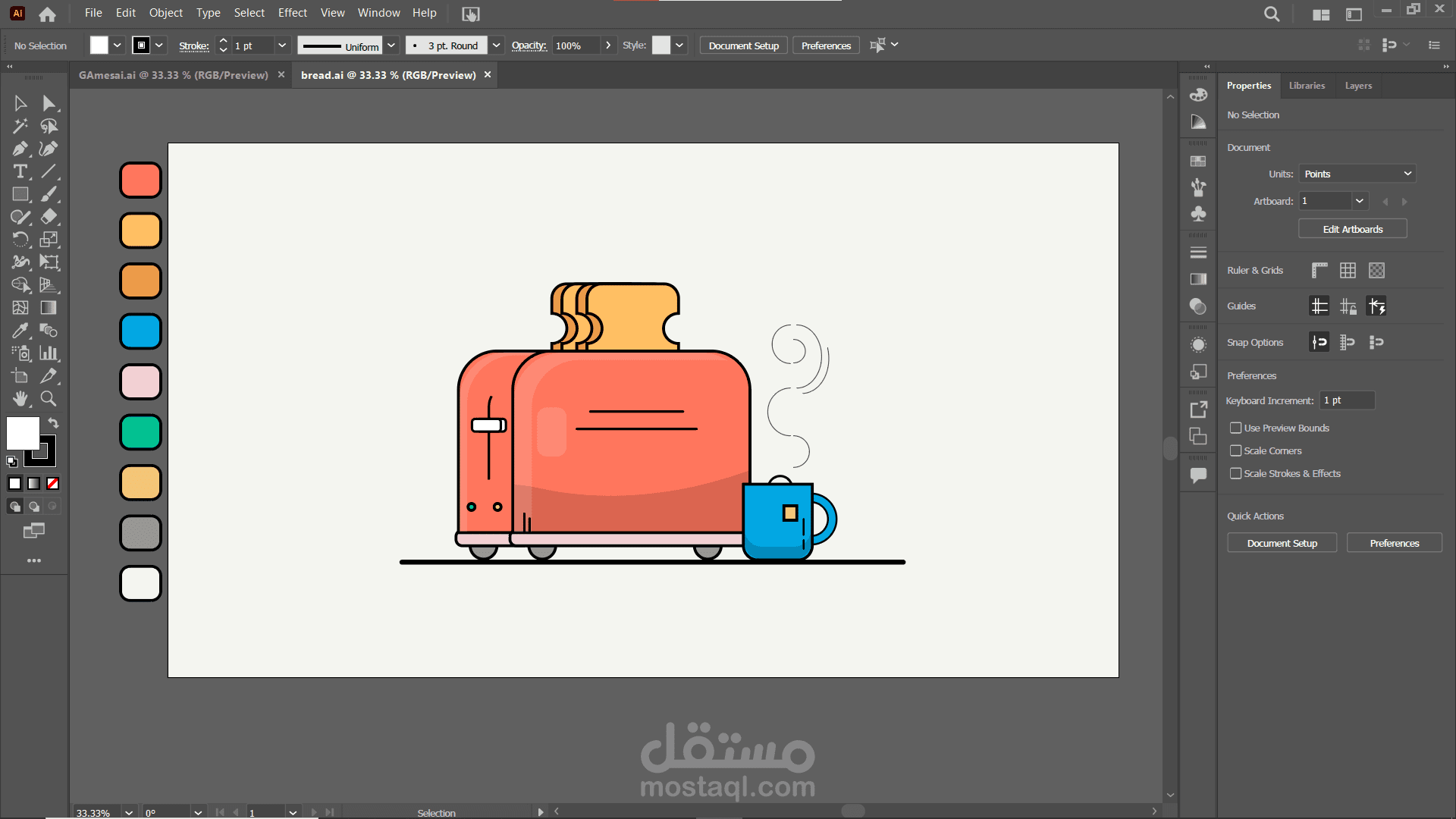Open Preferences from Quick Actions

(x=1394, y=542)
